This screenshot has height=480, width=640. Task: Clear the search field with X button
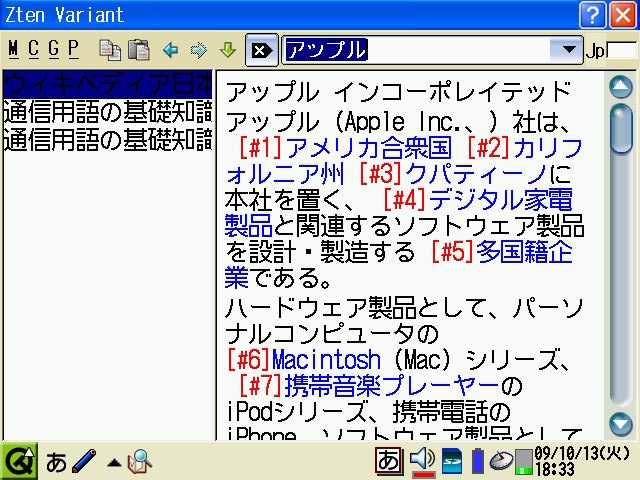pos(262,50)
